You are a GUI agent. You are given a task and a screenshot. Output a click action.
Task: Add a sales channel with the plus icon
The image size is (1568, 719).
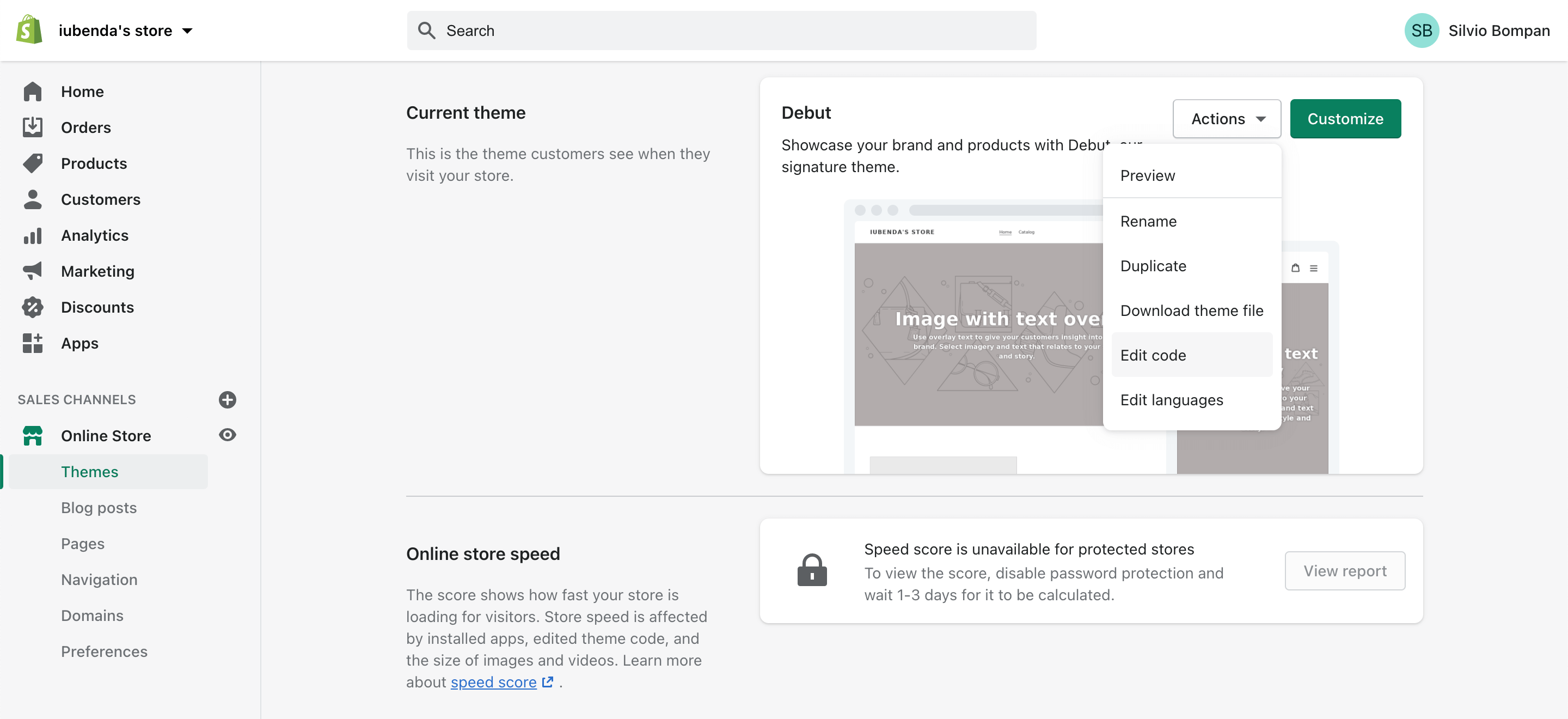228,400
